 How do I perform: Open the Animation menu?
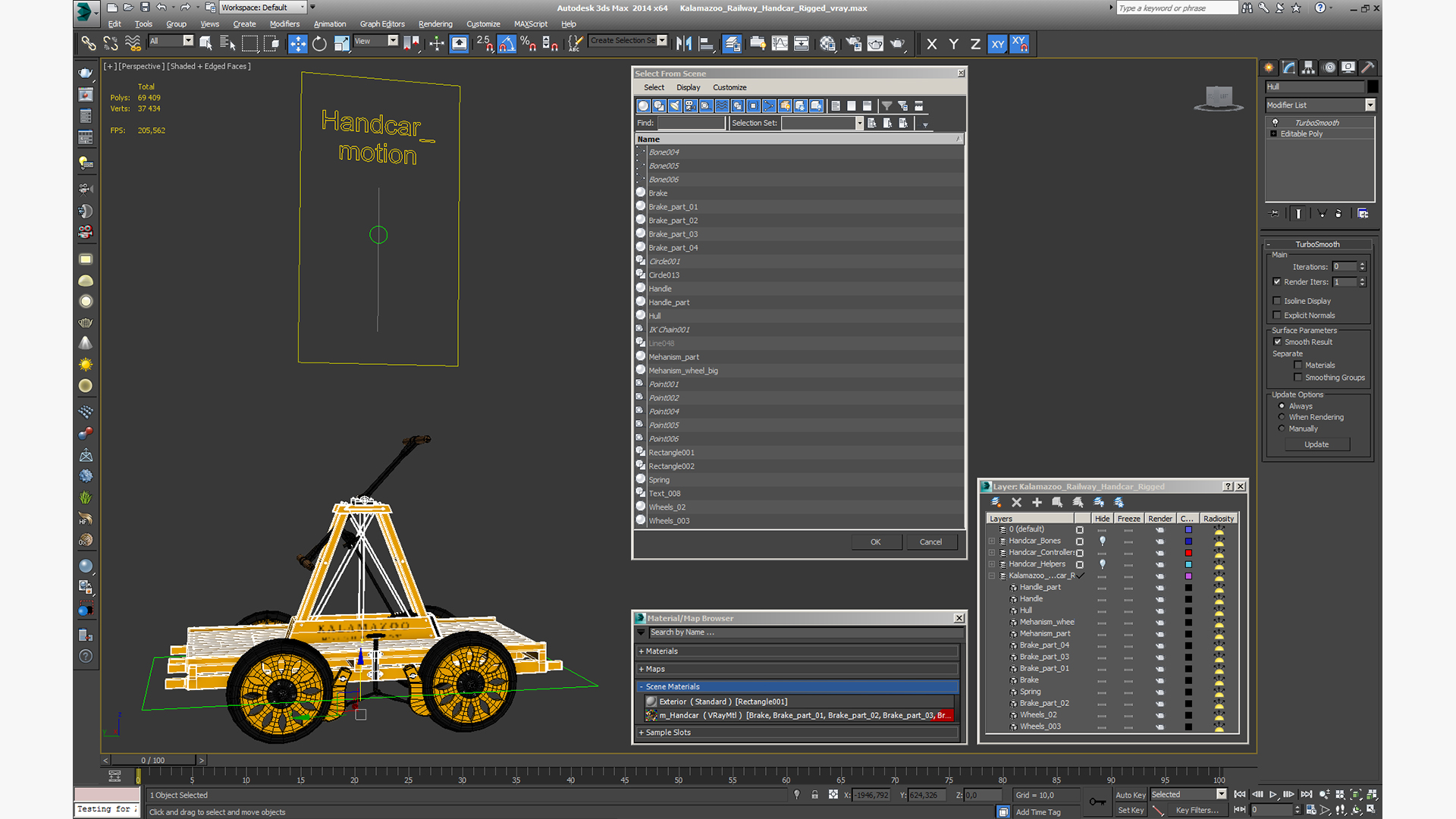pos(330,24)
